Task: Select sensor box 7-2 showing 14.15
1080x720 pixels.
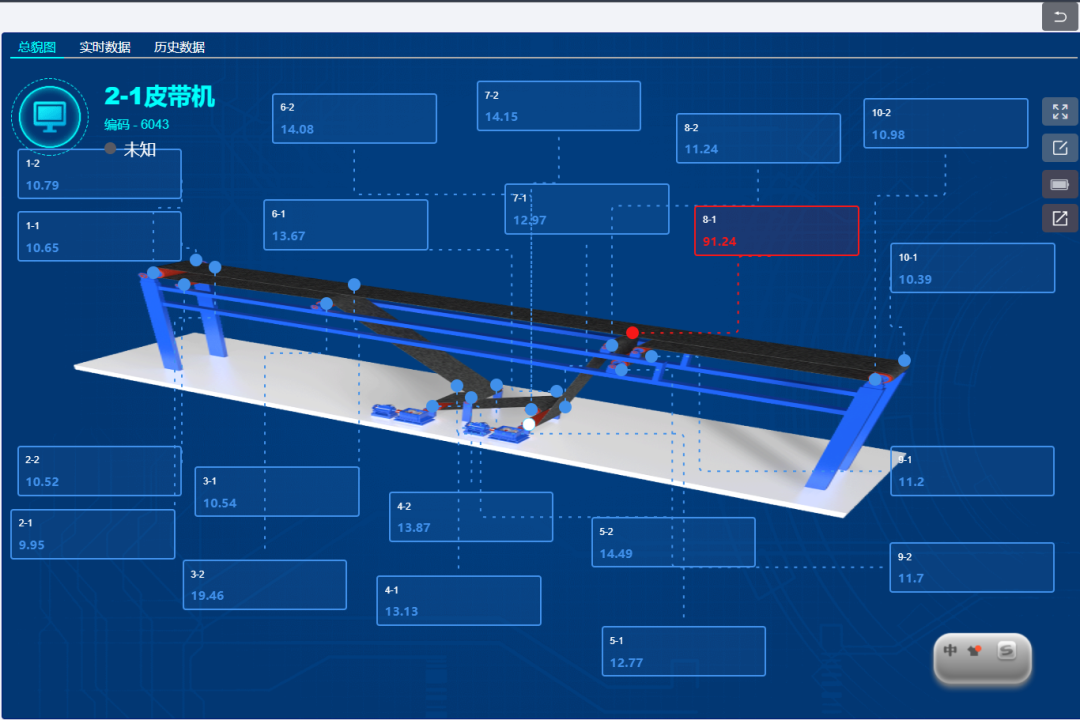Action: tap(559, 106)
